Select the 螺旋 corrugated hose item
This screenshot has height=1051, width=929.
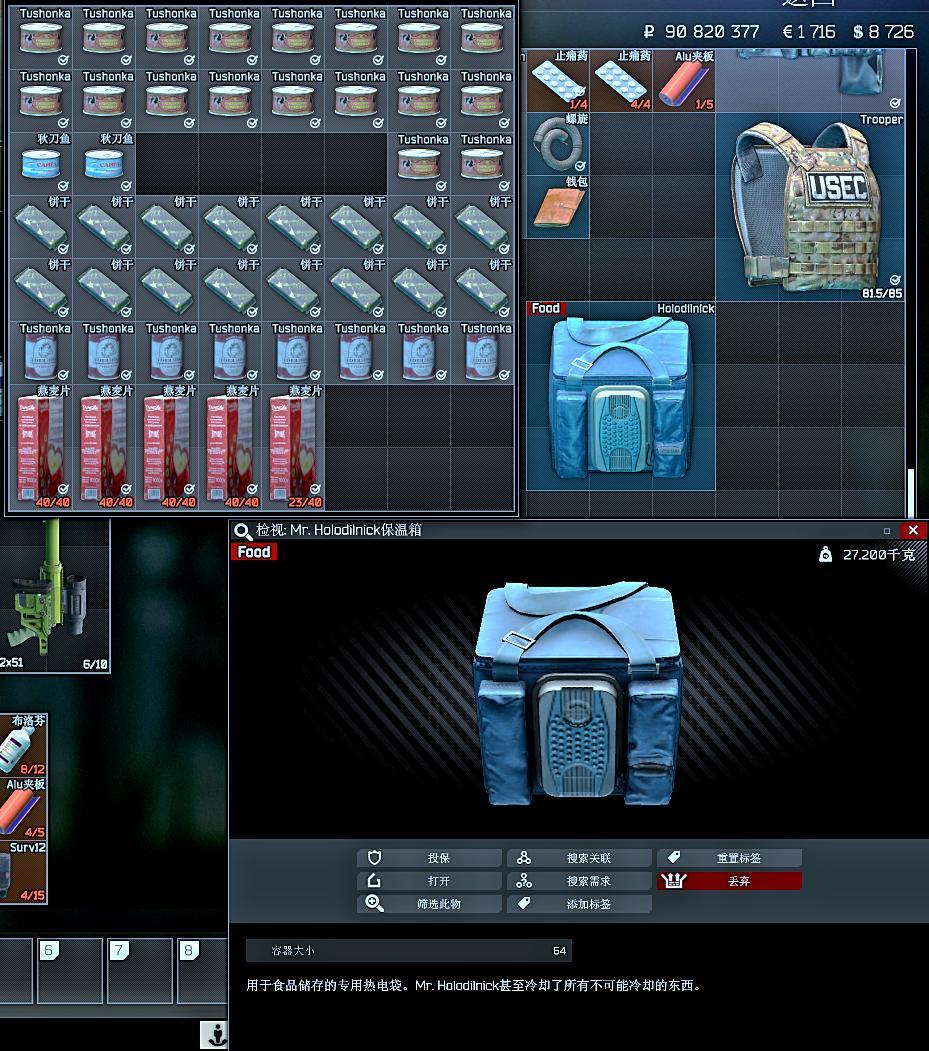tap(558, 144)
